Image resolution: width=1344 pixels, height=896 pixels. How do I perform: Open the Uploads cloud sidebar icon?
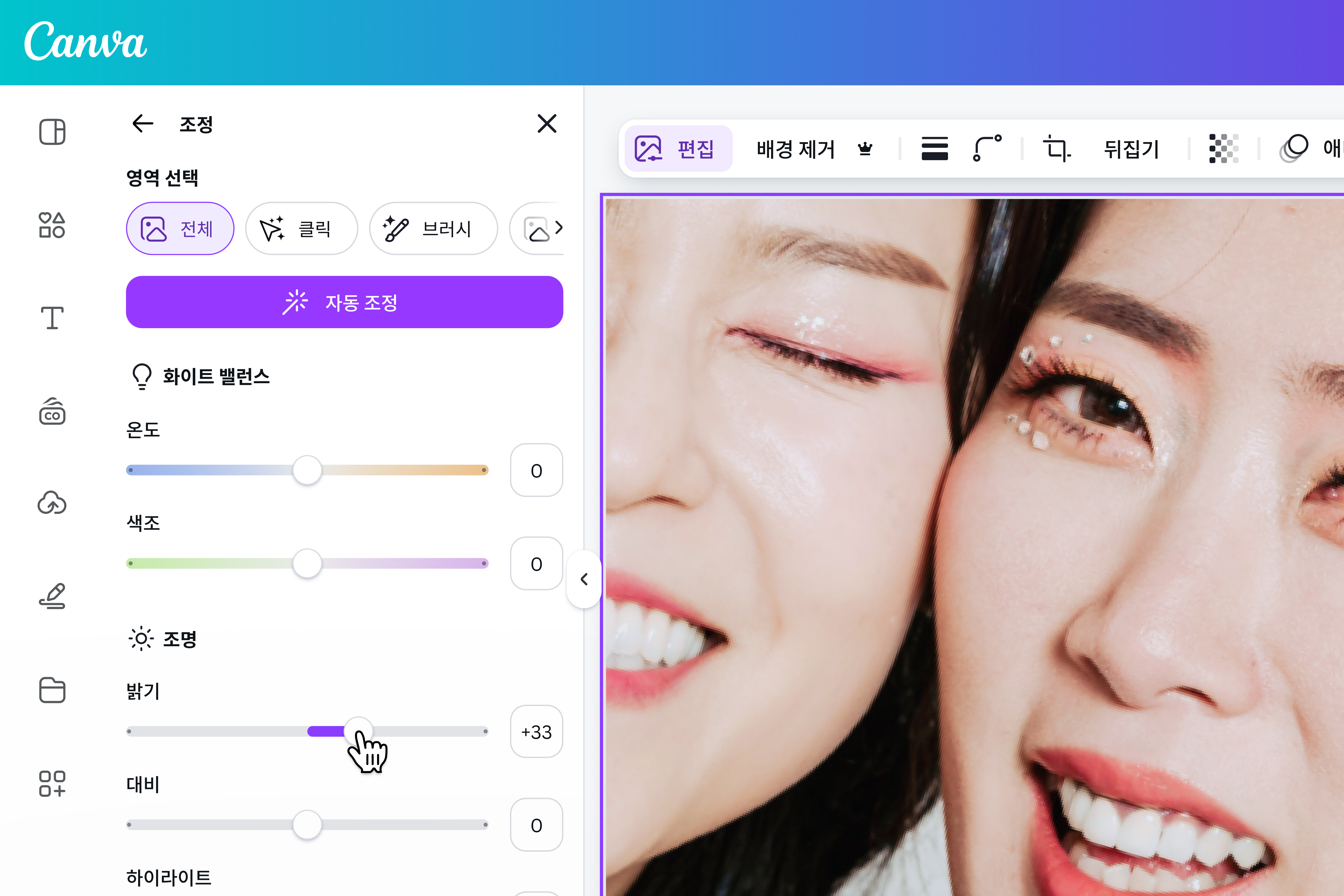(52, 503)
